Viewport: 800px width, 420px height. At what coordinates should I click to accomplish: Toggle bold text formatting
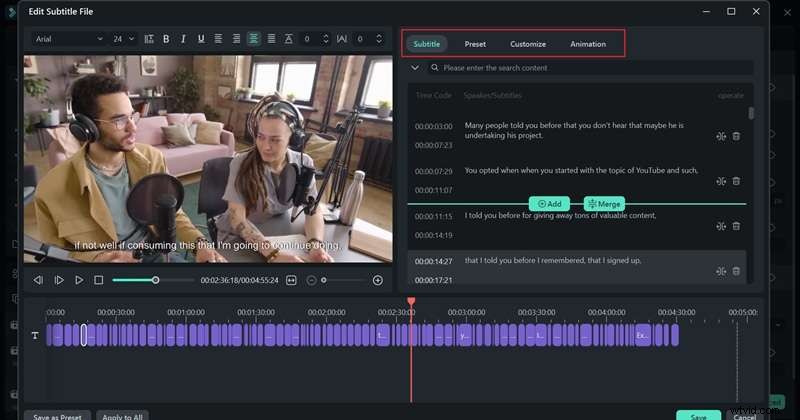(166, 39)
